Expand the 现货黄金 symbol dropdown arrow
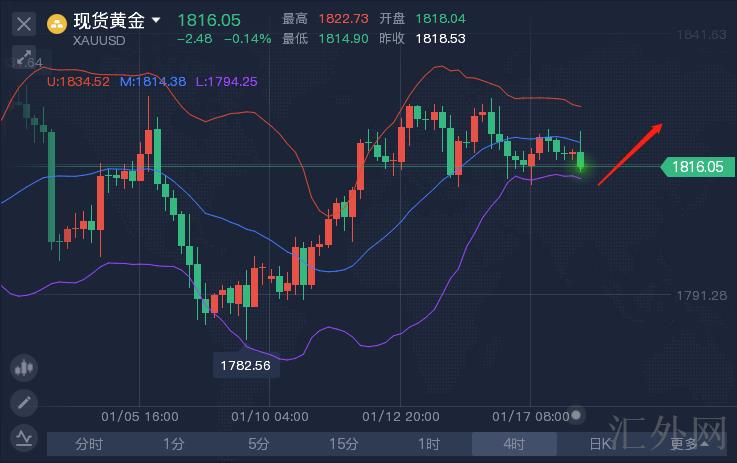Screen dimensions: 737x463 156,20
